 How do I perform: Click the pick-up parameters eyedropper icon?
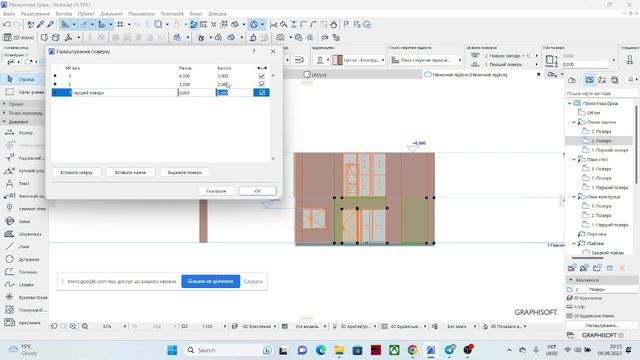(x=40, y=24)
